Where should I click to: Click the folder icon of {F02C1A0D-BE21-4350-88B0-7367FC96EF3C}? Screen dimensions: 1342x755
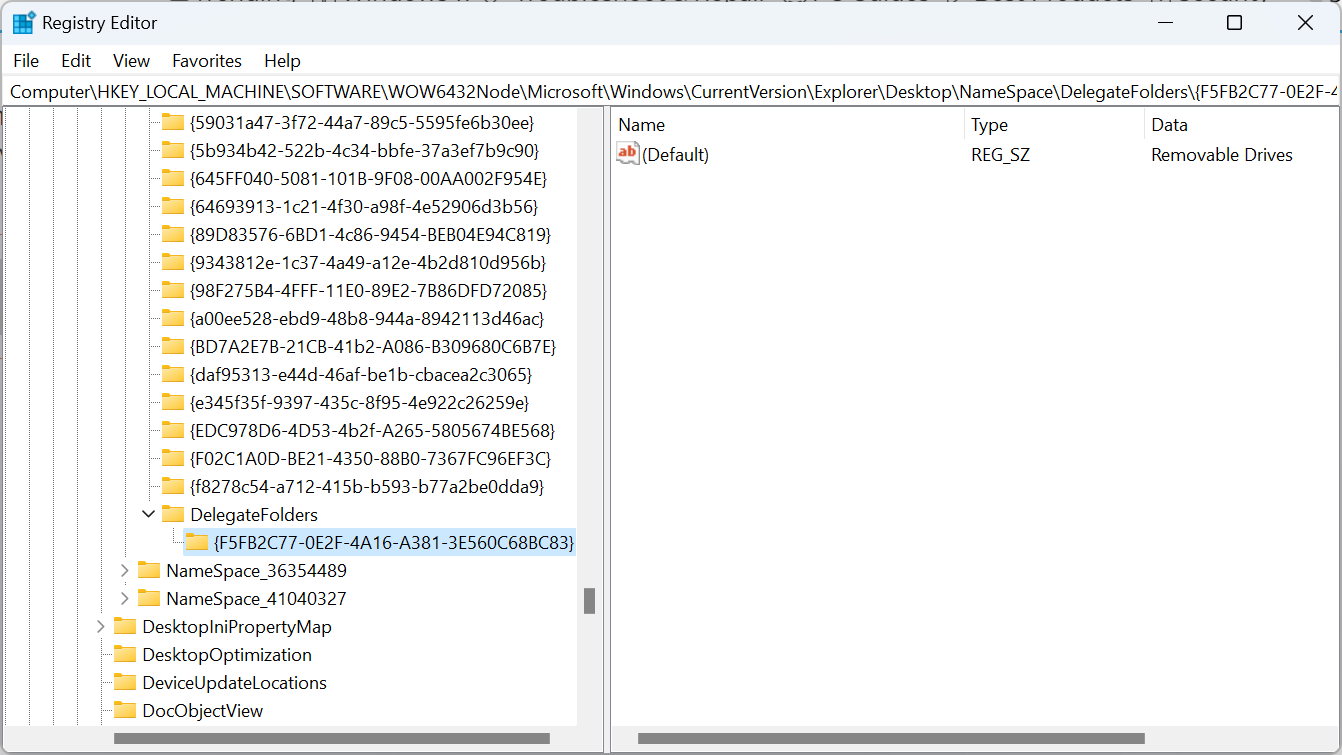(x=173, y=459)
